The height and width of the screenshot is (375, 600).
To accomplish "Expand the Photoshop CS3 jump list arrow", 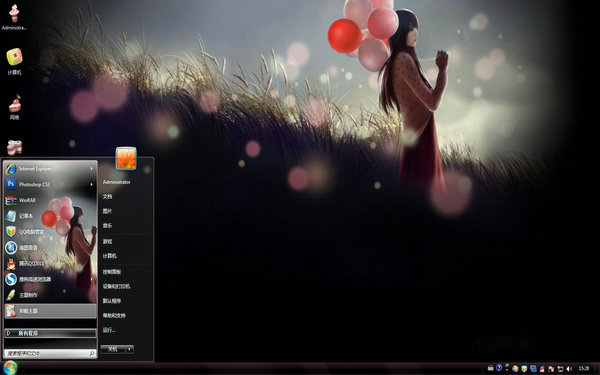I will tap(91, 184).
